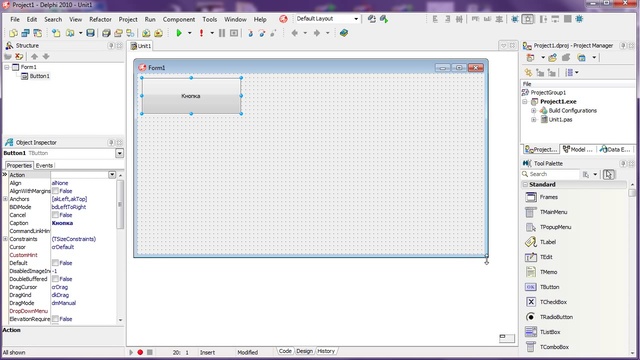Switch to the History tab

(x=326, y=351)
